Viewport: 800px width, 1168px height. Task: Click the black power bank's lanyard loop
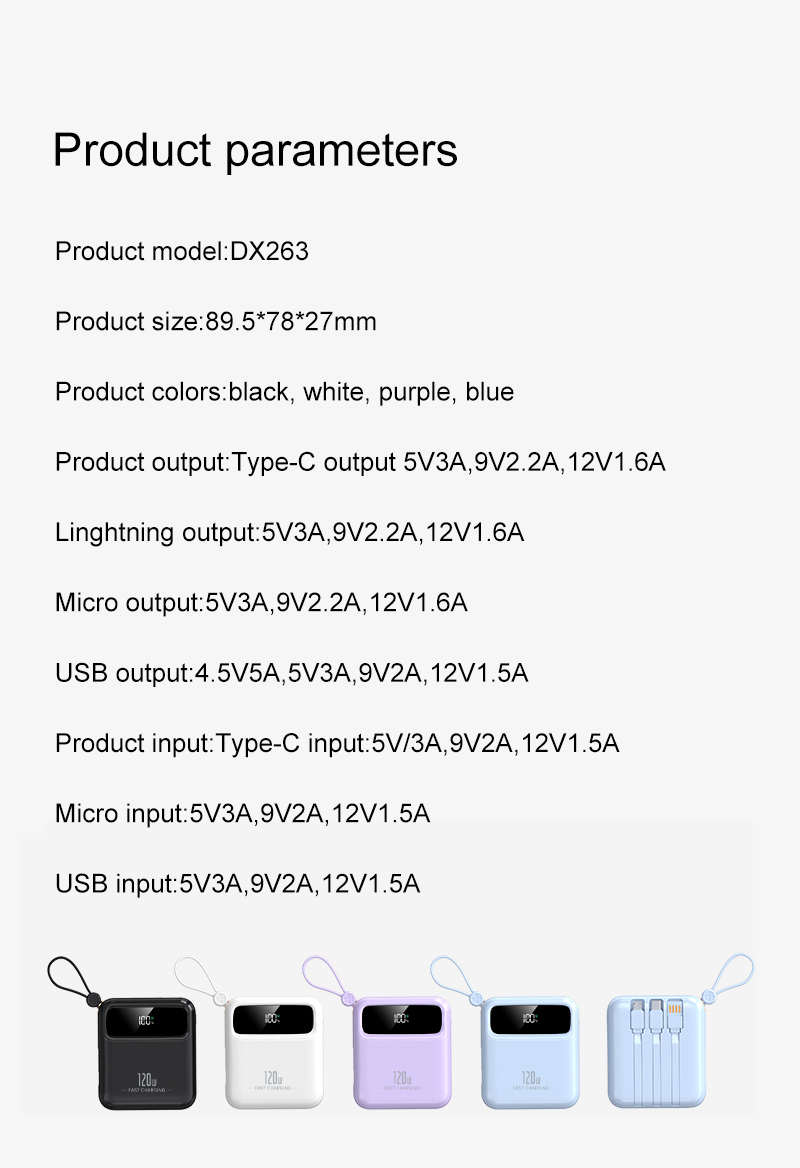pos(70,978)
